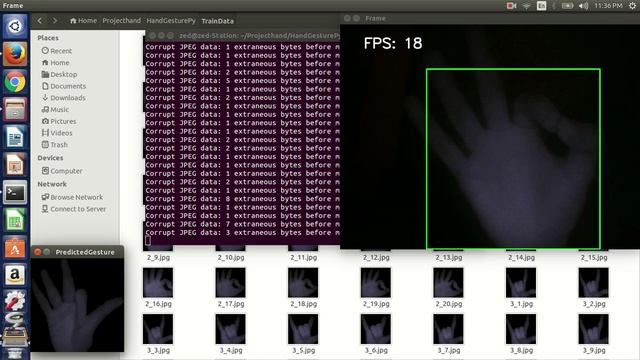Select the 2_18.jpg thumbnail

click(x=303, y=282)
